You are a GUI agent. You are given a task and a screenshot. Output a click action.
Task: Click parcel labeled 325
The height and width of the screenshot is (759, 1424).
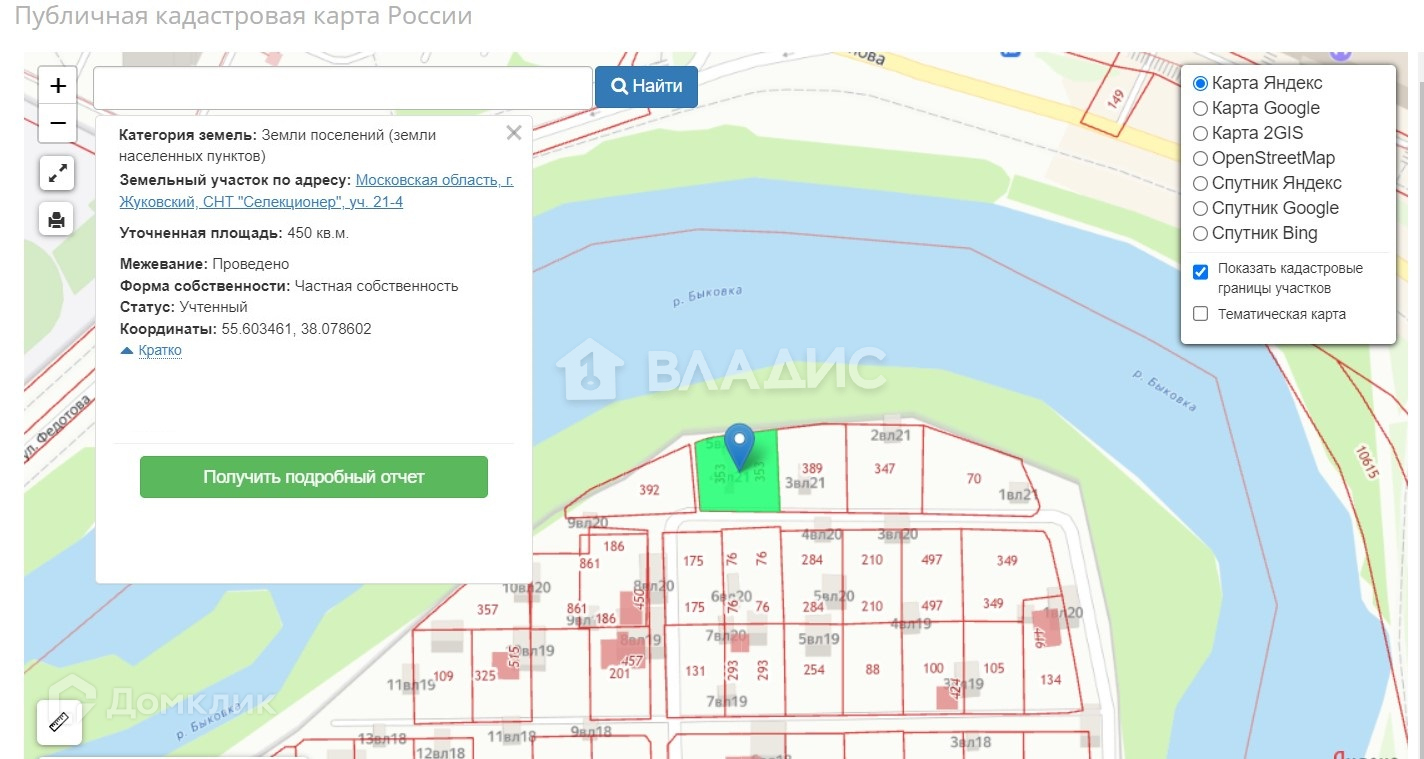click(485, 676)
